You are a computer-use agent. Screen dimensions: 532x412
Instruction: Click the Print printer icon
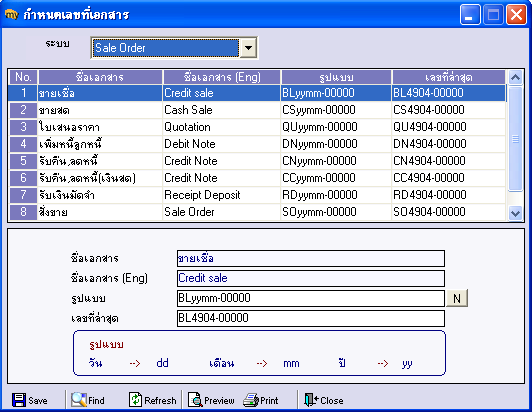[x=251, y=400]
